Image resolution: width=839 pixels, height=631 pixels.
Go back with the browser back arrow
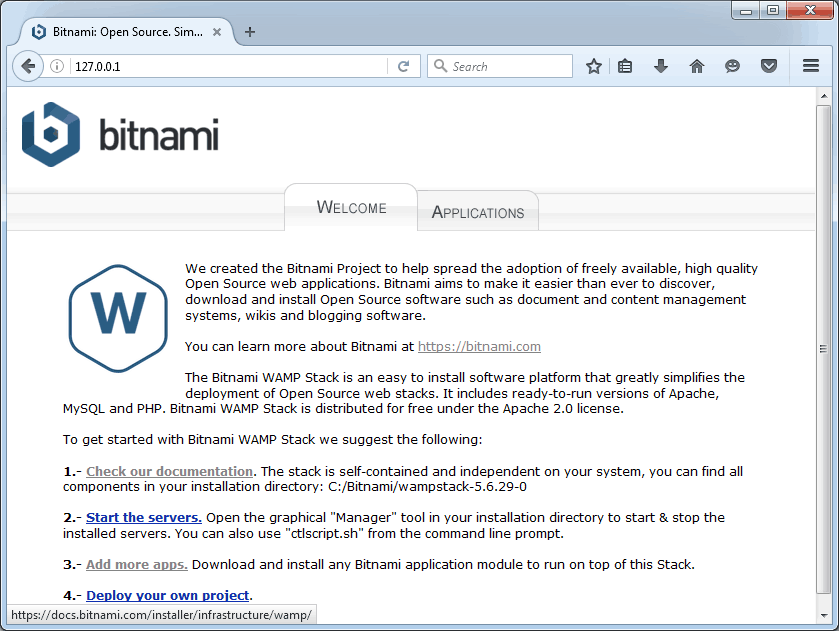click(27, 66)
